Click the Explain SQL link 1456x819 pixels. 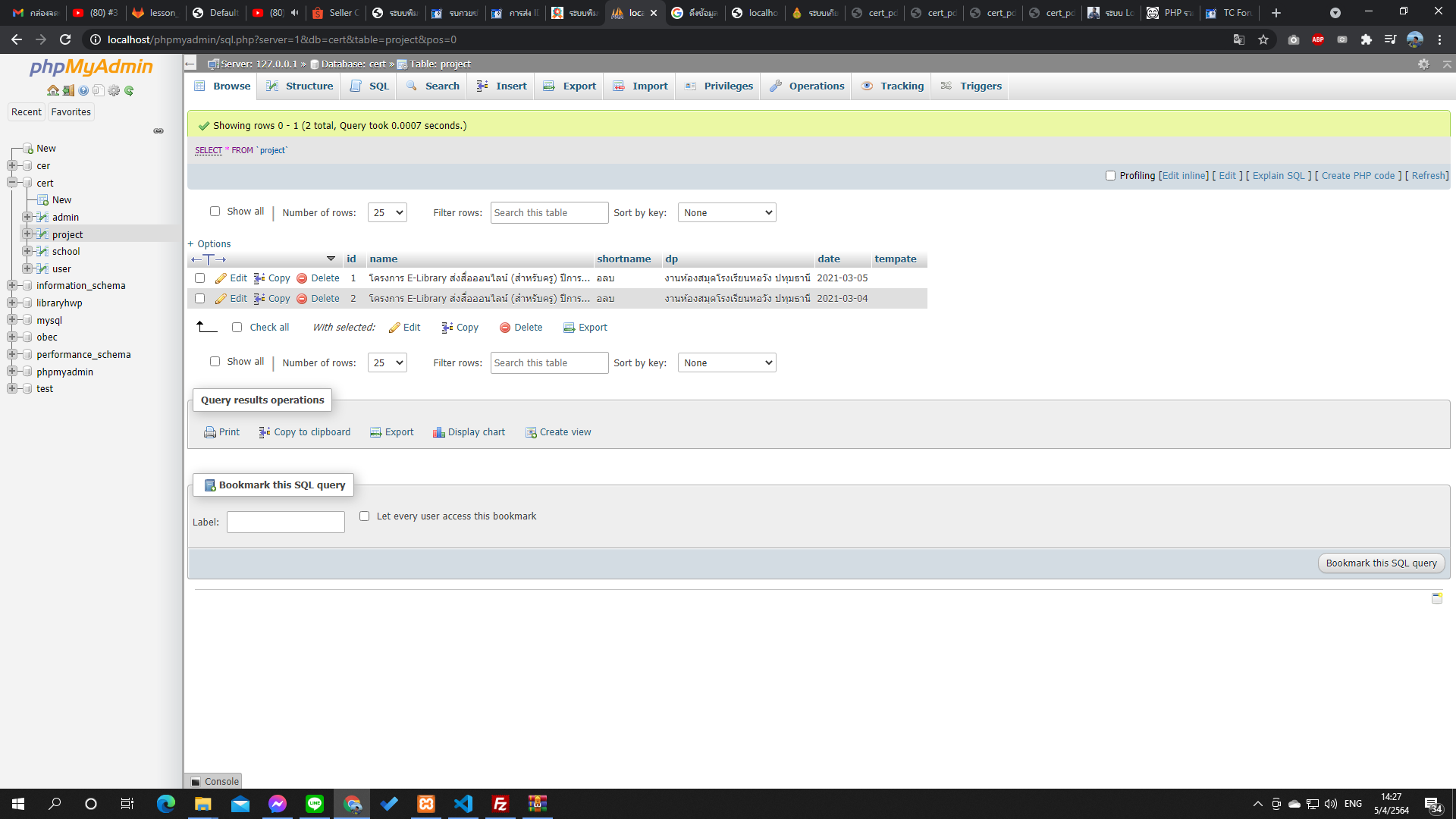pos(1279,175)
